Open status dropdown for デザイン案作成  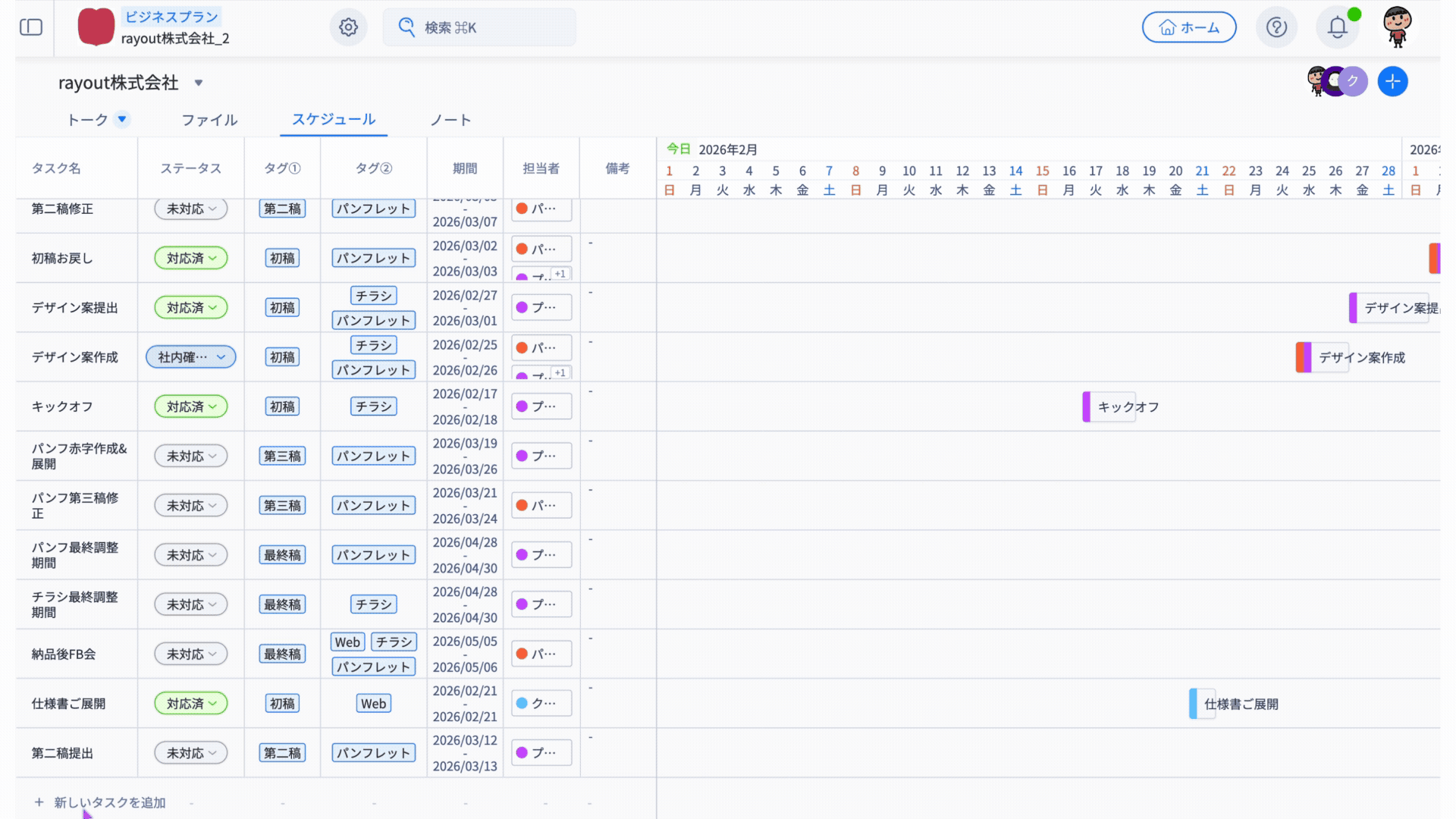(191, 357)
